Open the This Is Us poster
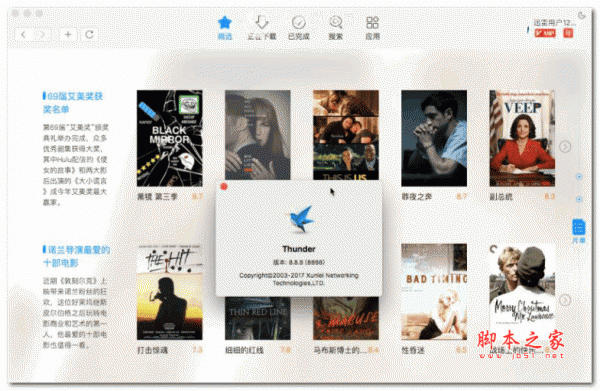The width and height of the screenshot is (600, 391). click(346, 135)
